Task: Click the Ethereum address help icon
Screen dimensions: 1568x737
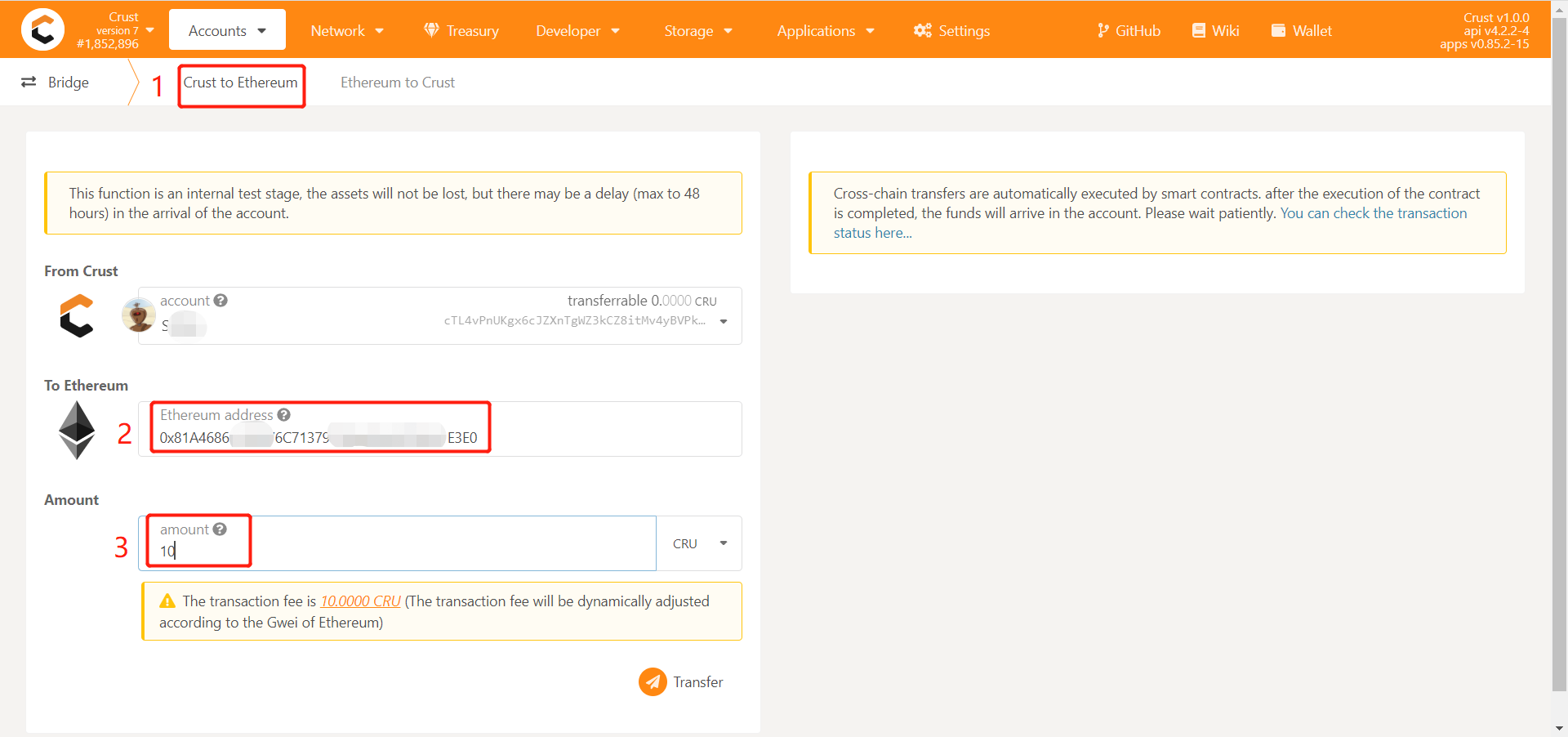Action: pos(283,415)
